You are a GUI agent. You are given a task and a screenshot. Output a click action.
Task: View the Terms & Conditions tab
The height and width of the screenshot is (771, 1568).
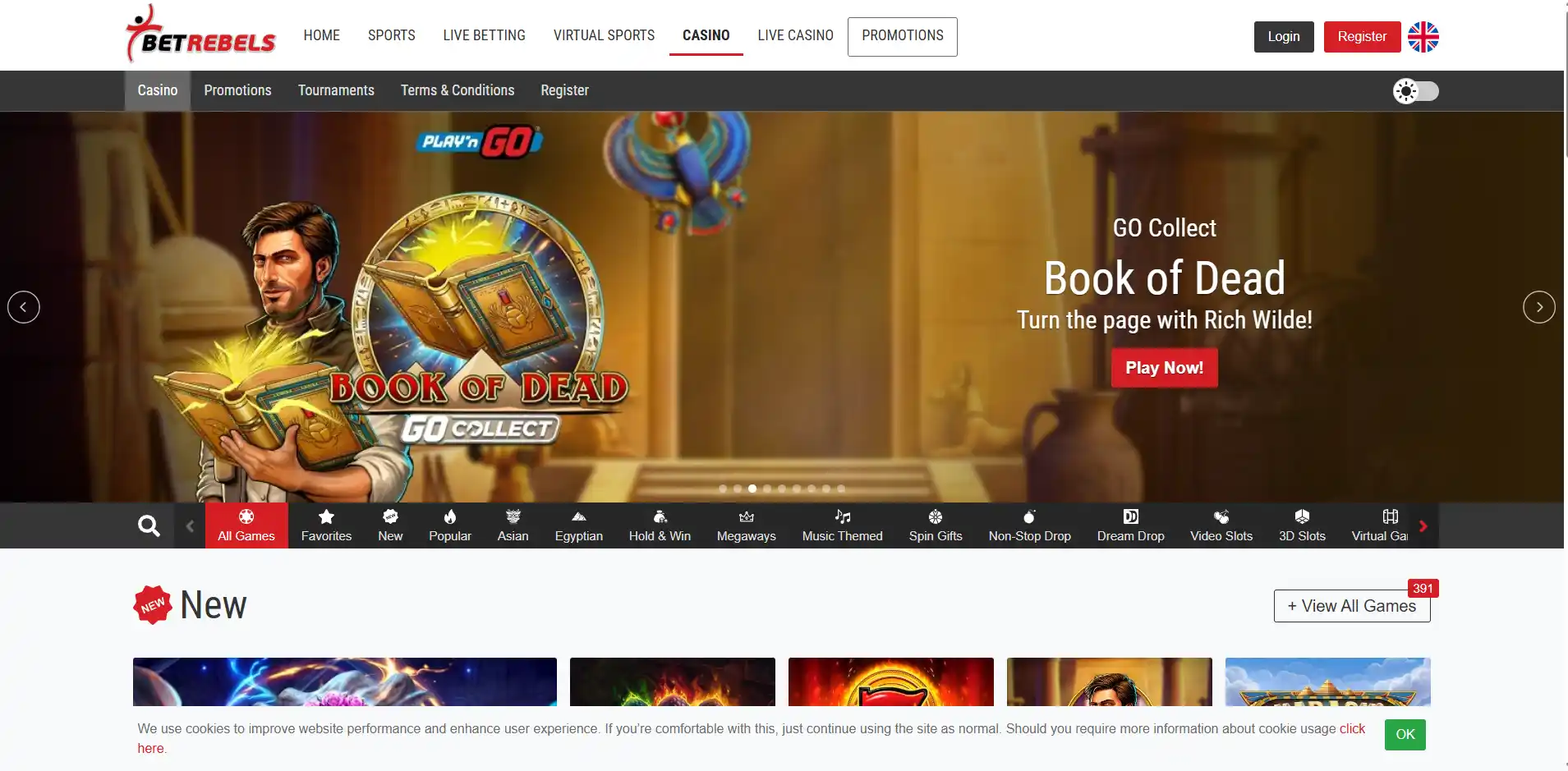pyautogui.click(x=458, y=90)
